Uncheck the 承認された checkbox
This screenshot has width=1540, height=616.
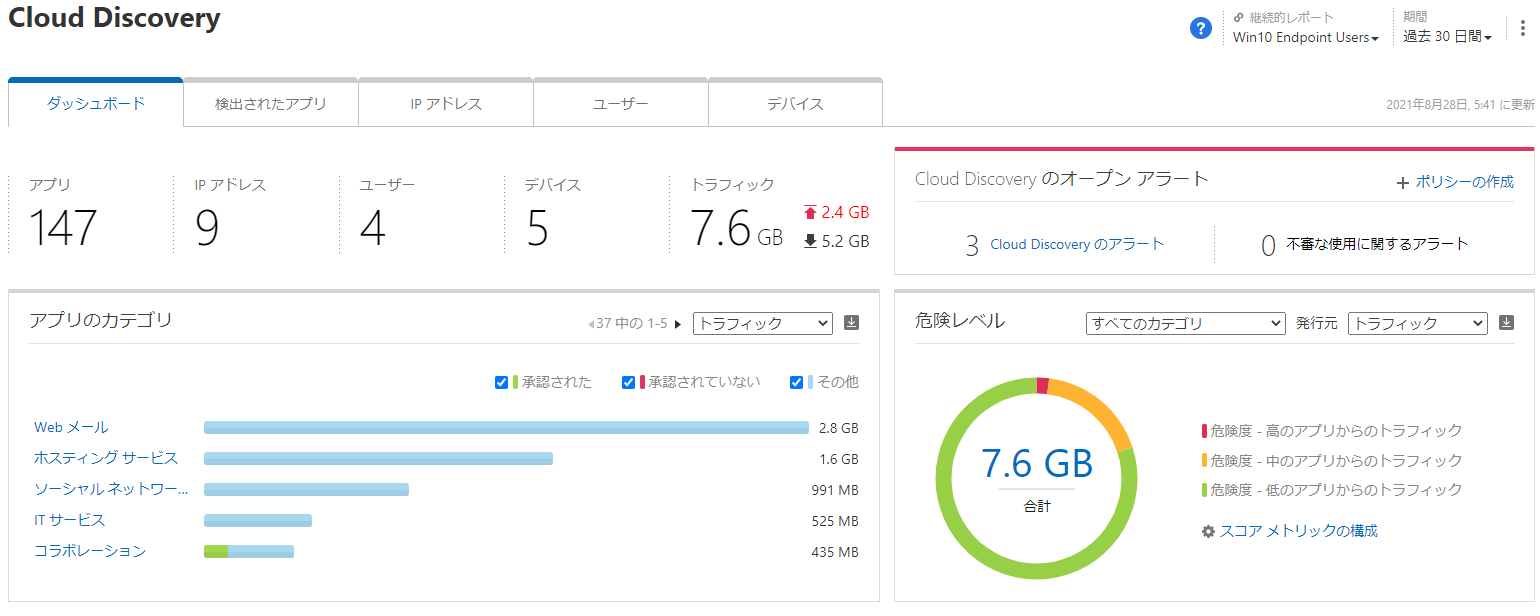click(502, 382)
